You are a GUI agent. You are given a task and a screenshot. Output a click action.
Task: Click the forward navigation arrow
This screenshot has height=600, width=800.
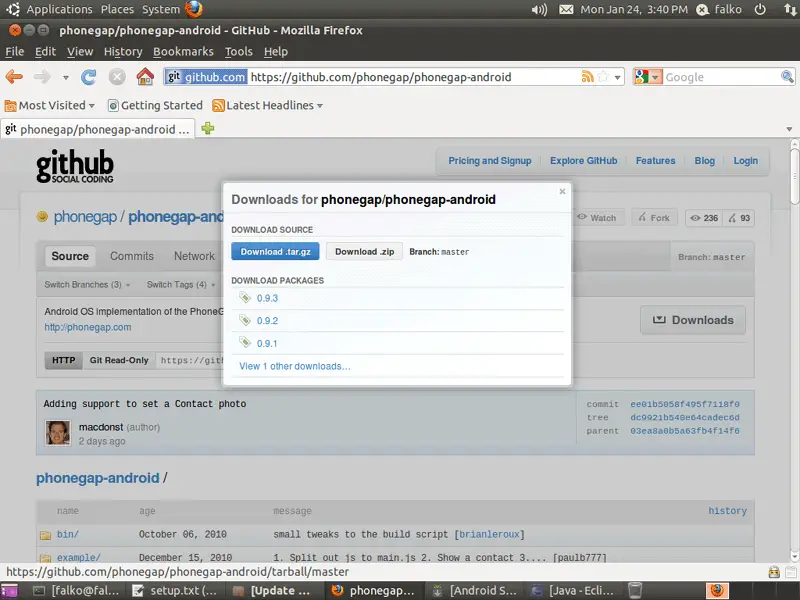coord(42,77)
